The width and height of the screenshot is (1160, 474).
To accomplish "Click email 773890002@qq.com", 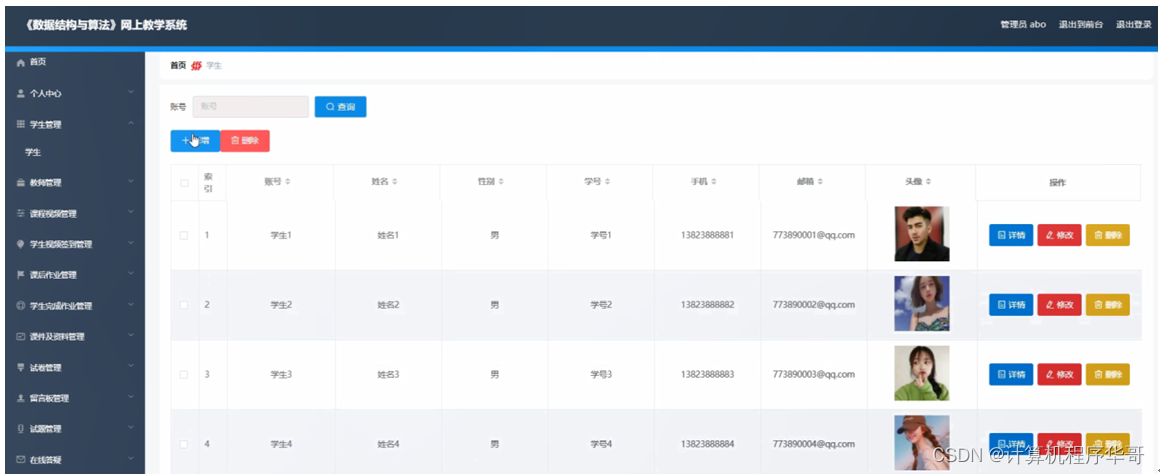I will [814, 305].
